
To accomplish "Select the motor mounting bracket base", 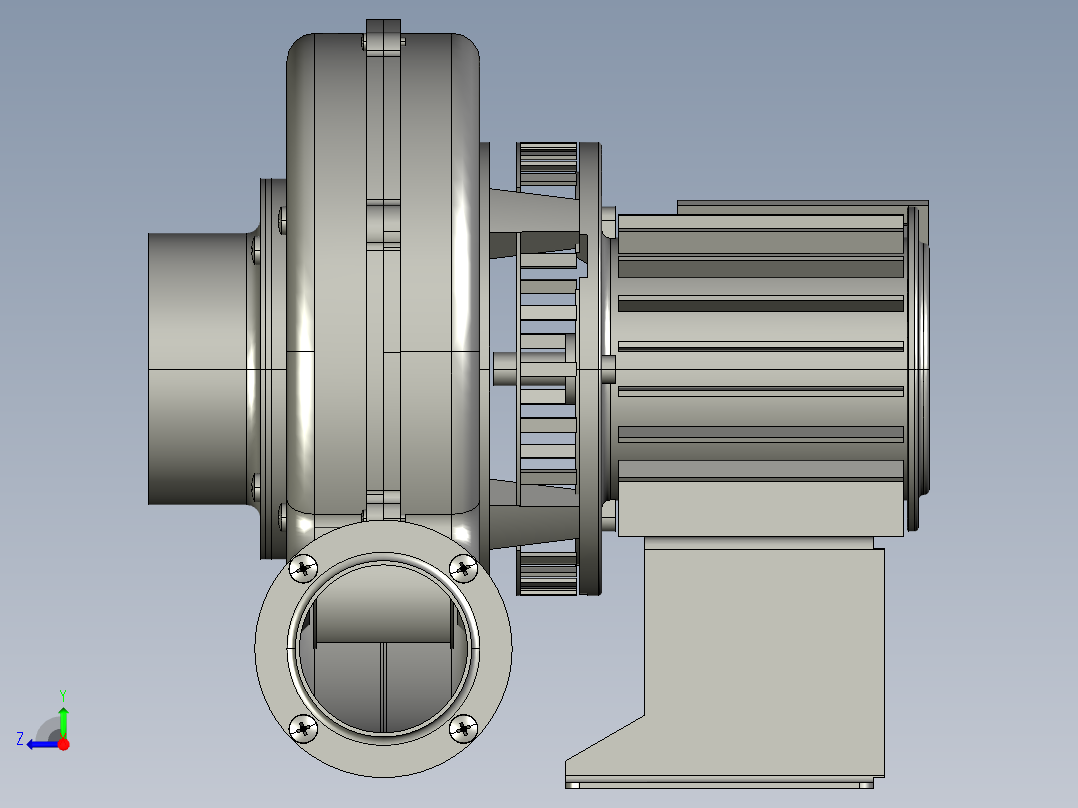I will (726, 664).
